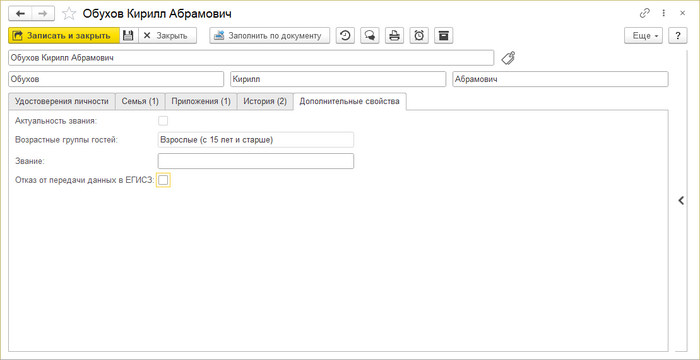
Task: Open the reminder alarm clock icon
Action: pyautogui.click(x=419, y=36)
